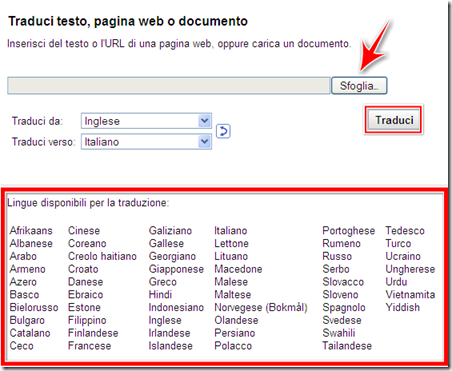This screenshot has height=371, width=452.
Task: Select Malese language entry
Action: (231, 282)
